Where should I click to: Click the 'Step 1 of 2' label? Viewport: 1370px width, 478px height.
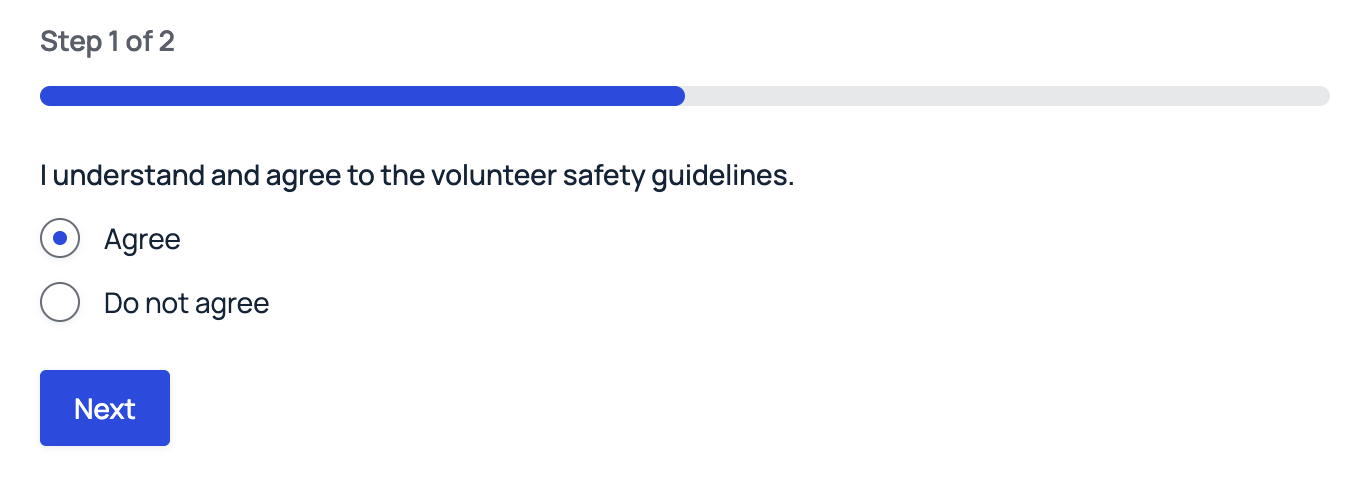pos(107,42)
